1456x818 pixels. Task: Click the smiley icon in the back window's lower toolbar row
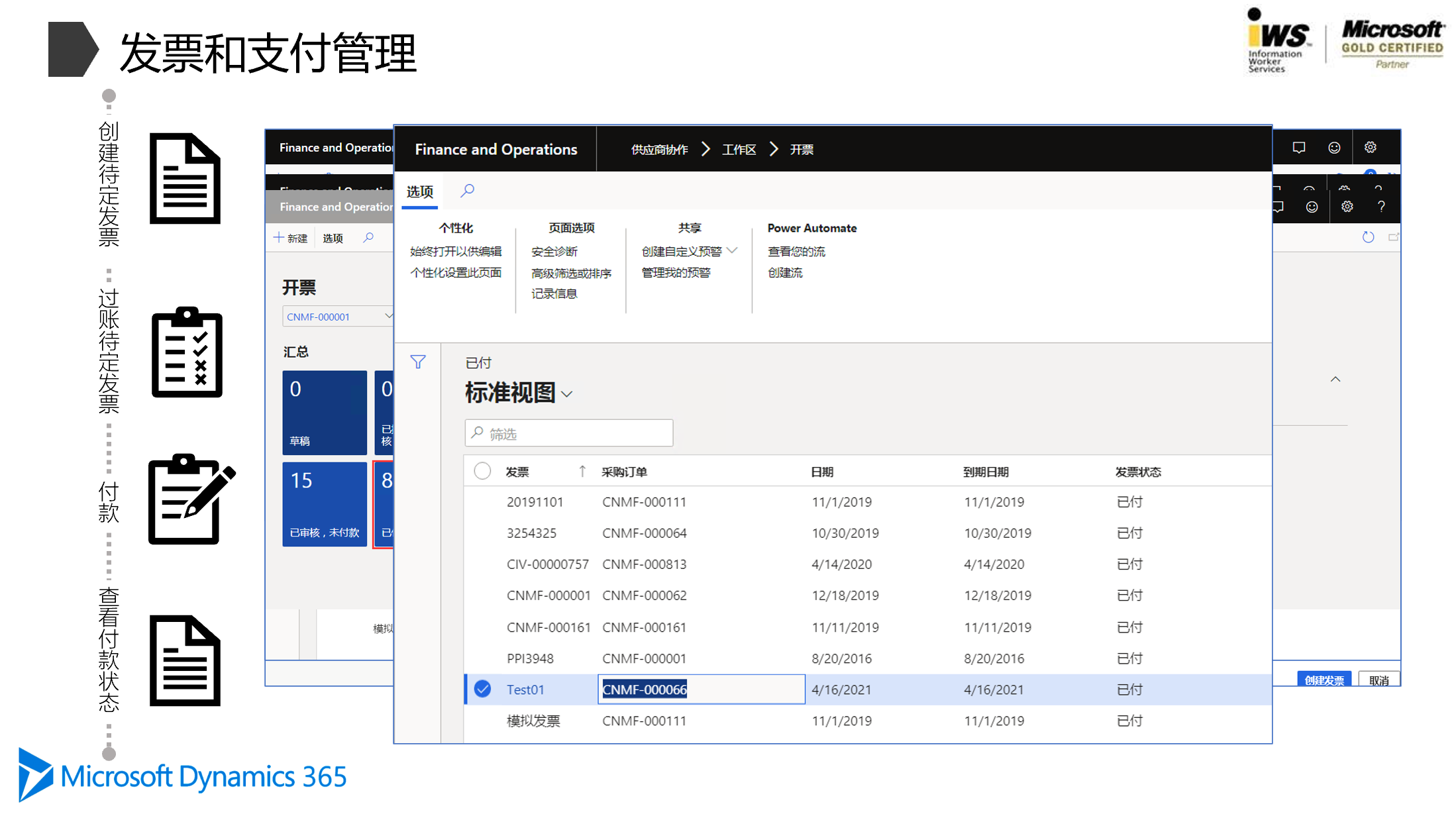tap(1312, 207)
